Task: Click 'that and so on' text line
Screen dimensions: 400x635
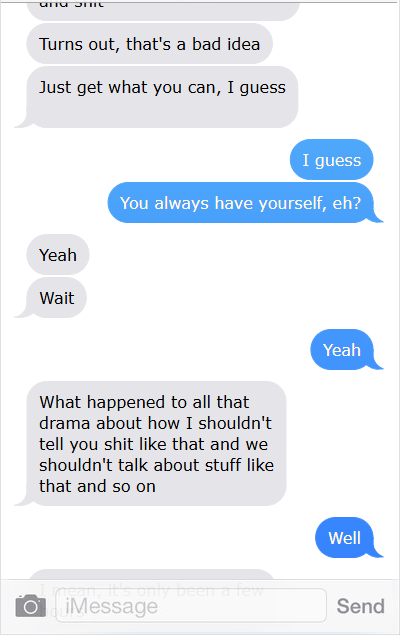Action: pos(97,486)
